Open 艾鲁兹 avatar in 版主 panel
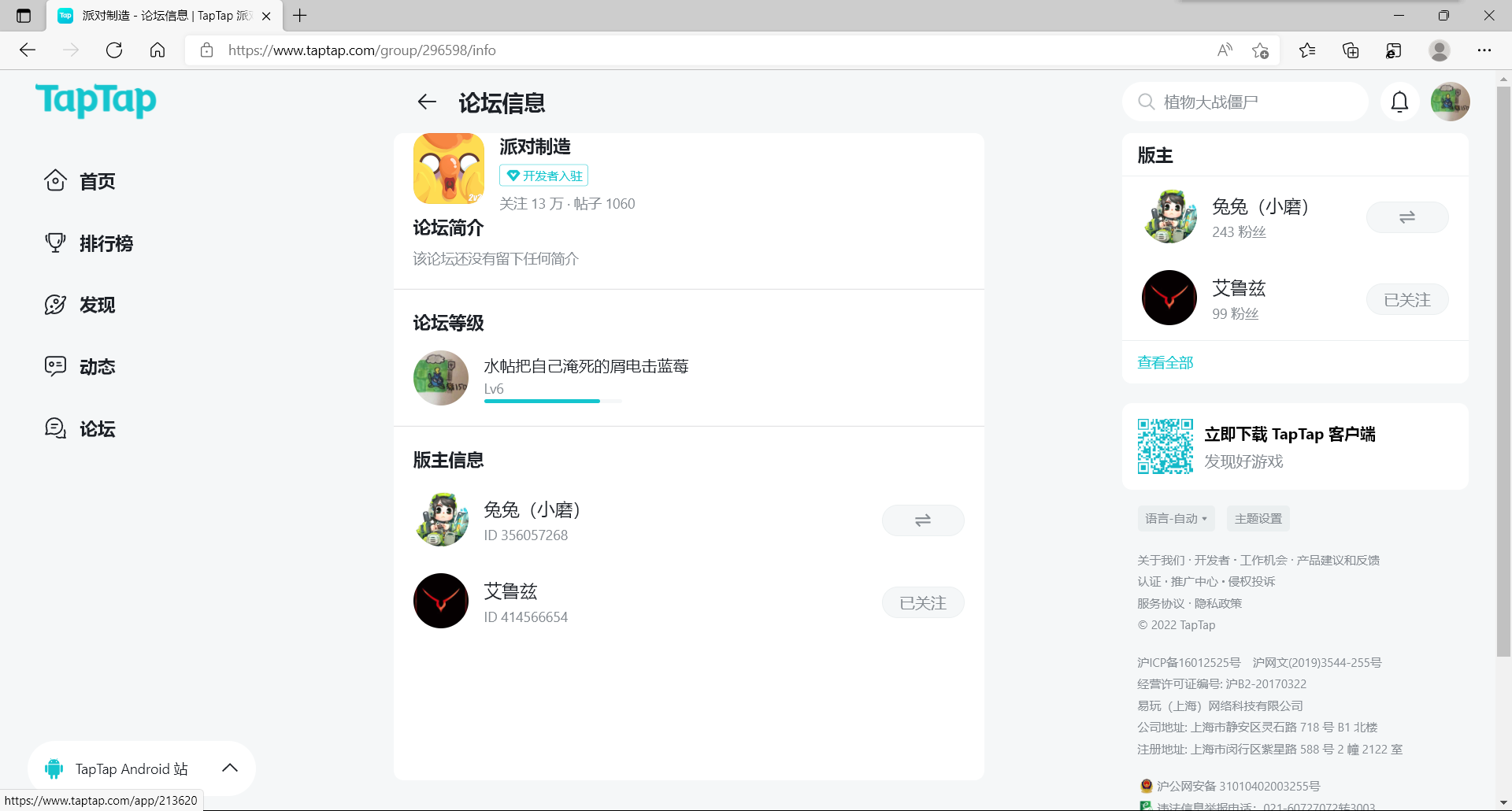This screenshot has width=1512, height=811. pos(1169,298)
